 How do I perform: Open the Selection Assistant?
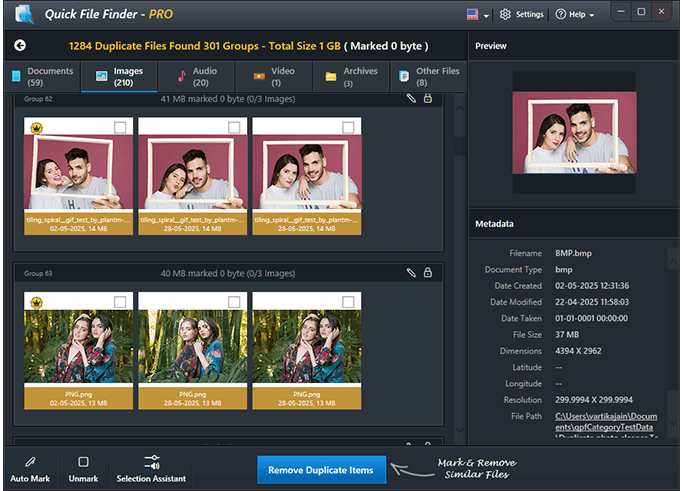tap(152, 462)
